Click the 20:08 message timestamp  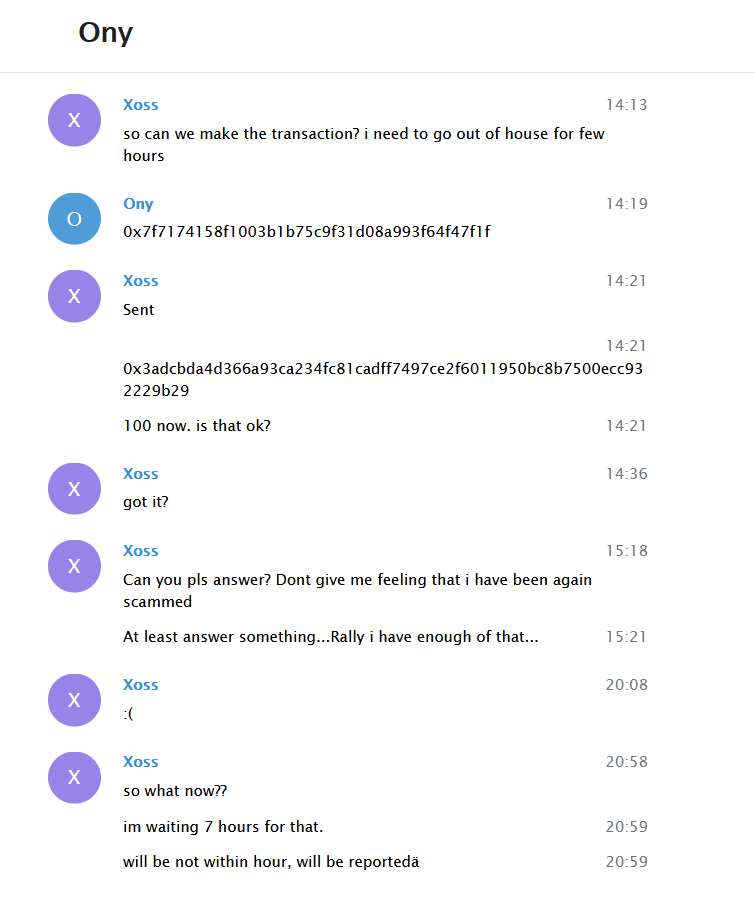point(626,685)
